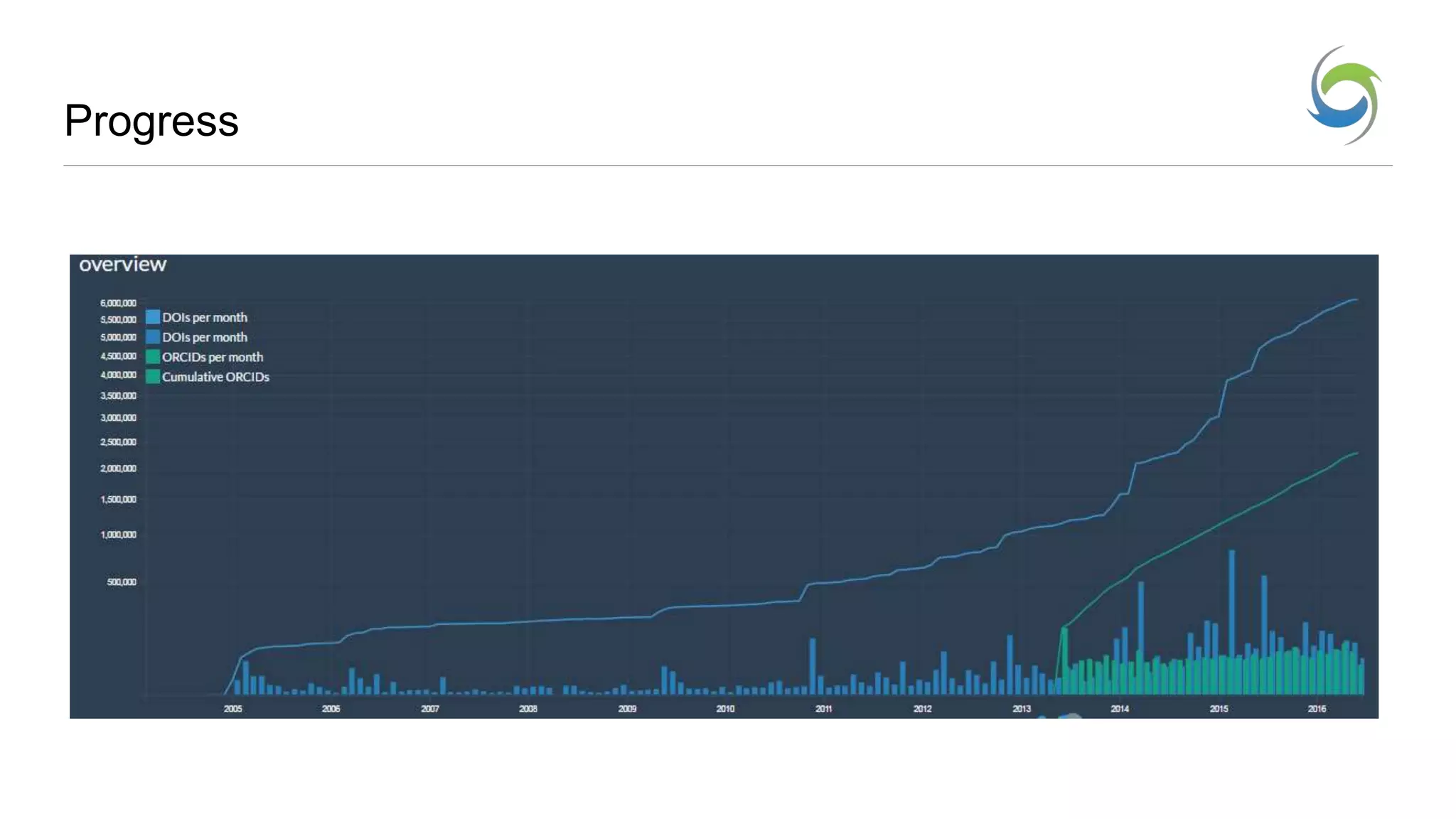The image size is (1456, 819).
Task: Click the 2016 x-axis label
Action: 1317,709
